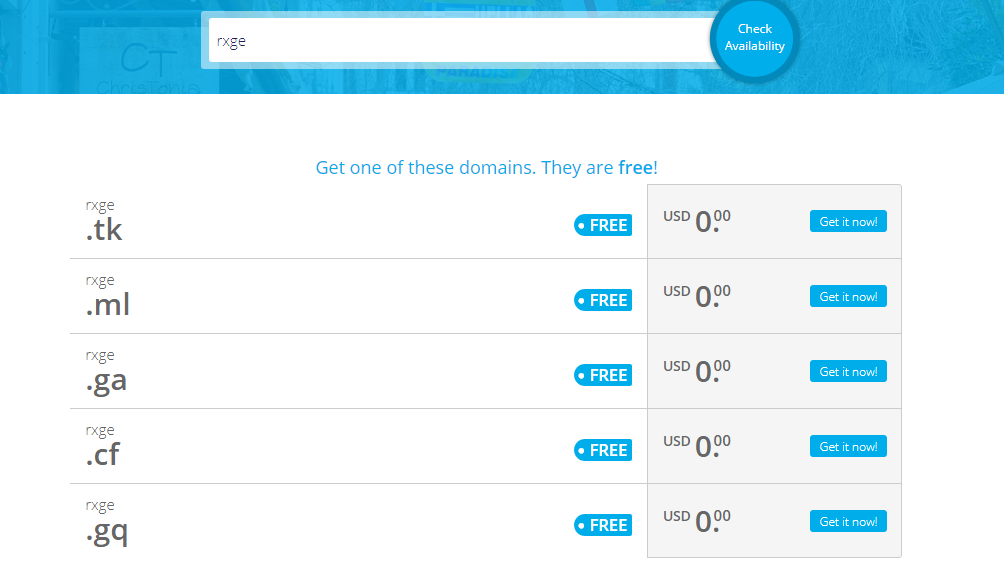
Task: Select the rxge .tk domain name
Action: coord(104,221)
